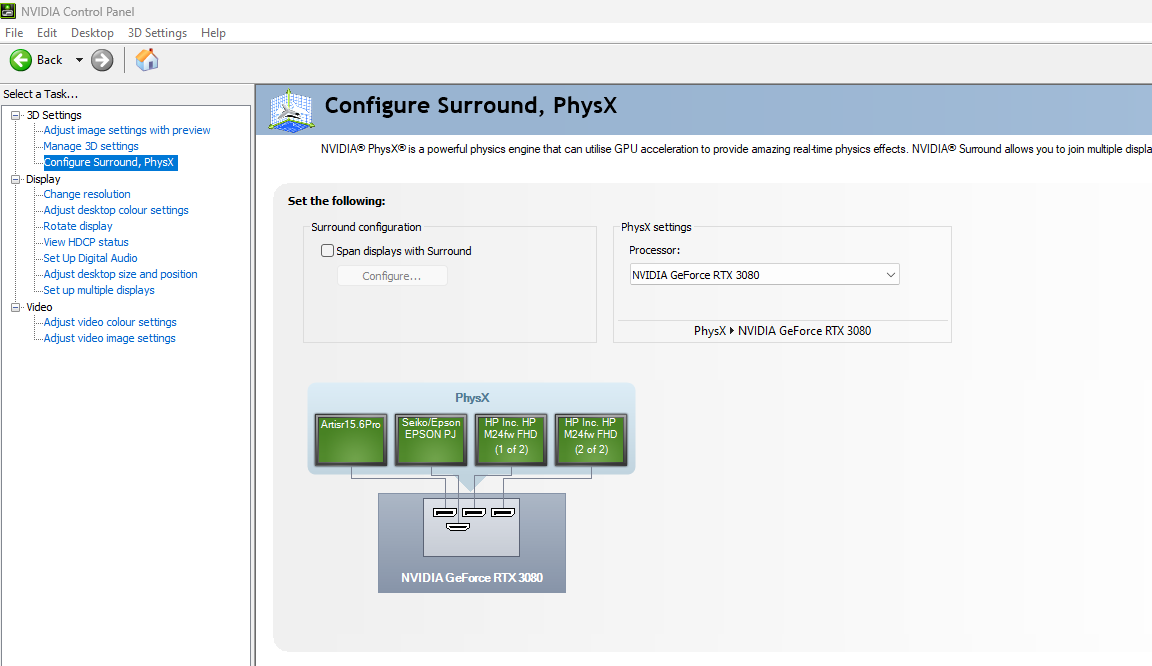
Task: Click the HDMI port icon on GPU diagram
Action: [458, 527]
